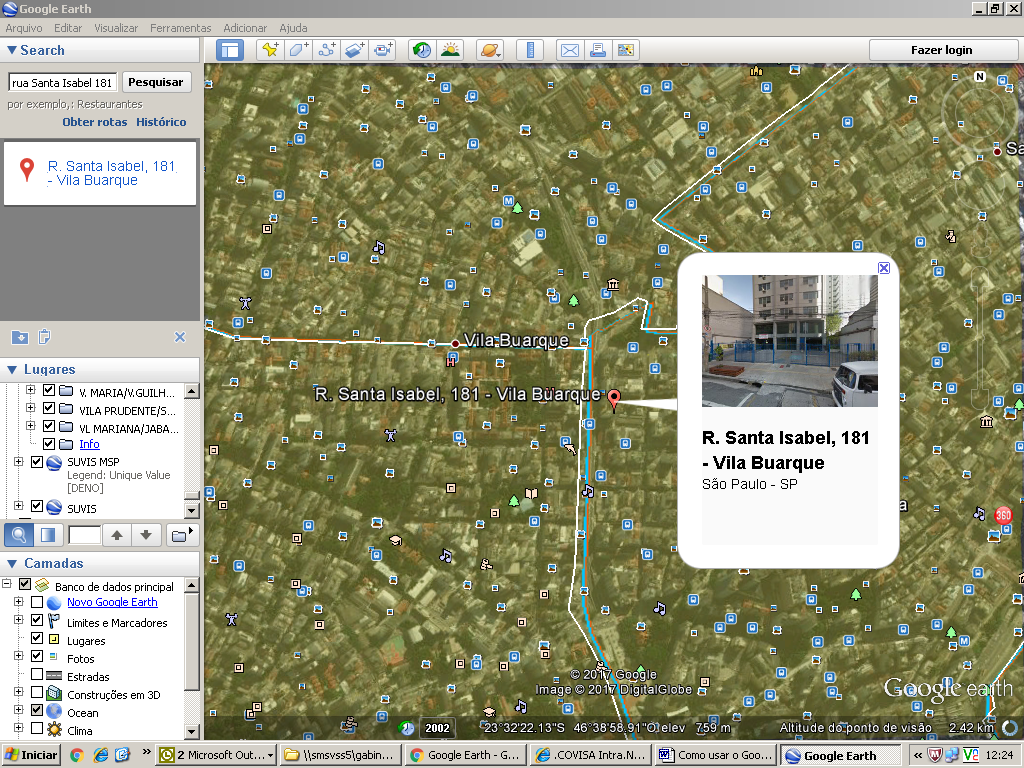Collapse Banco de dados principal node
This screenshot has height=768, width=1024.
click(x=7, y=584)
